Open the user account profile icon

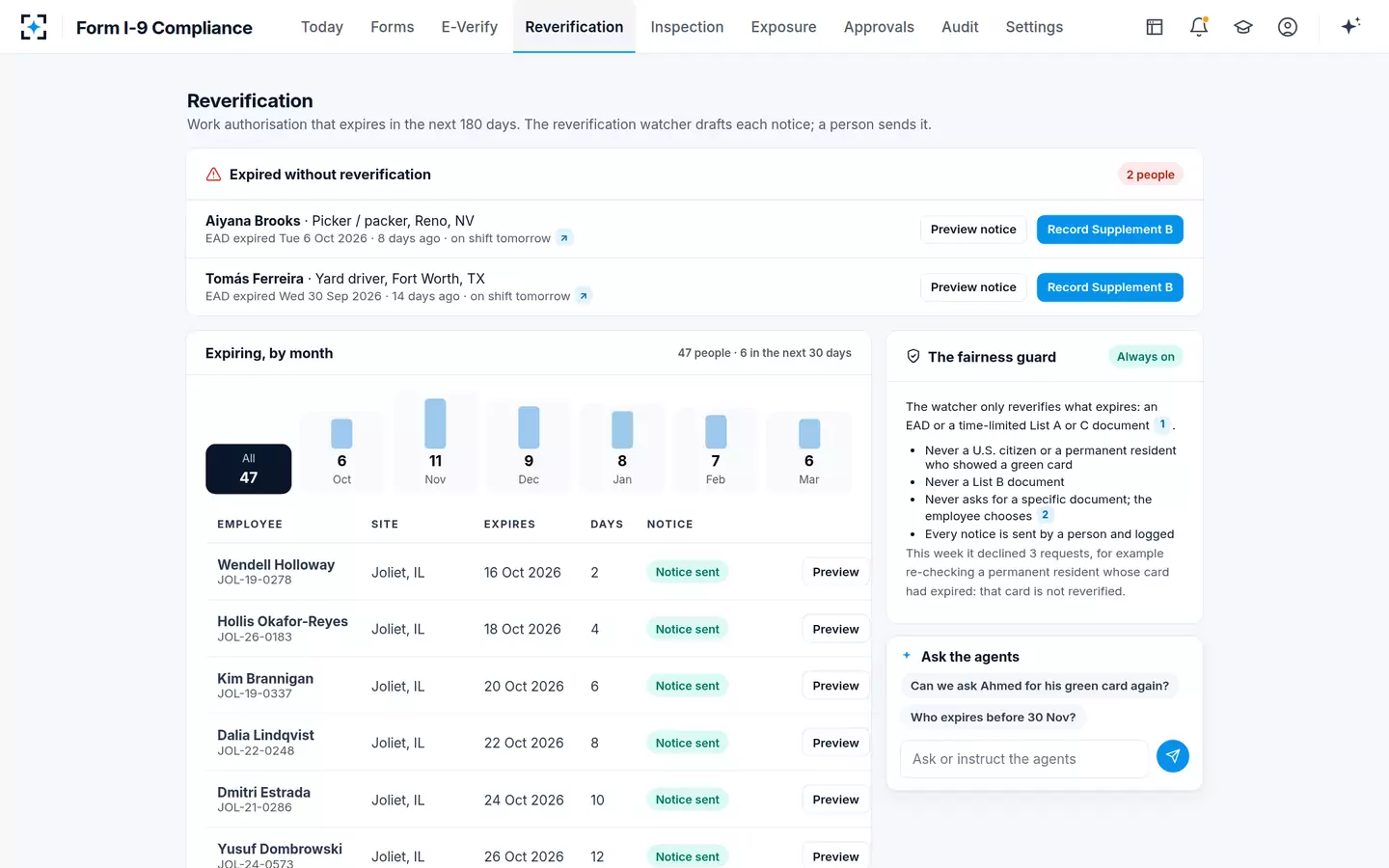point(1288,27)
